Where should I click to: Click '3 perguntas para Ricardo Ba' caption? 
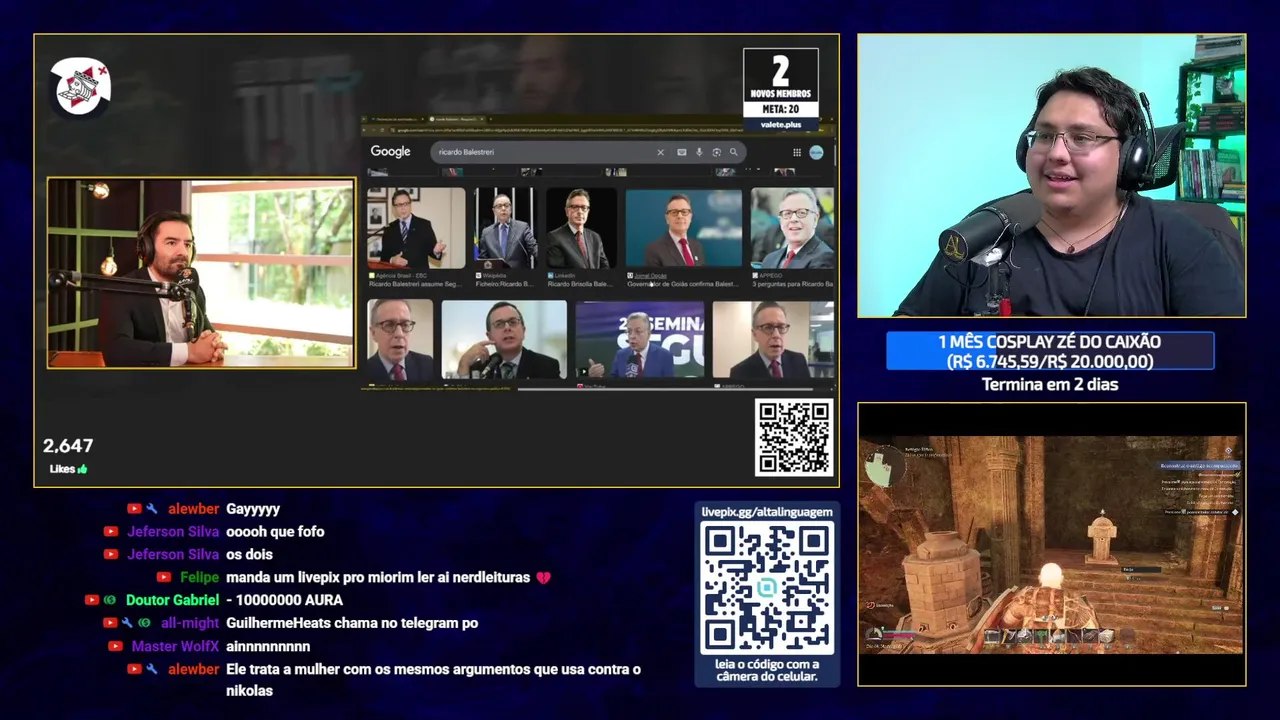[793, 284]
